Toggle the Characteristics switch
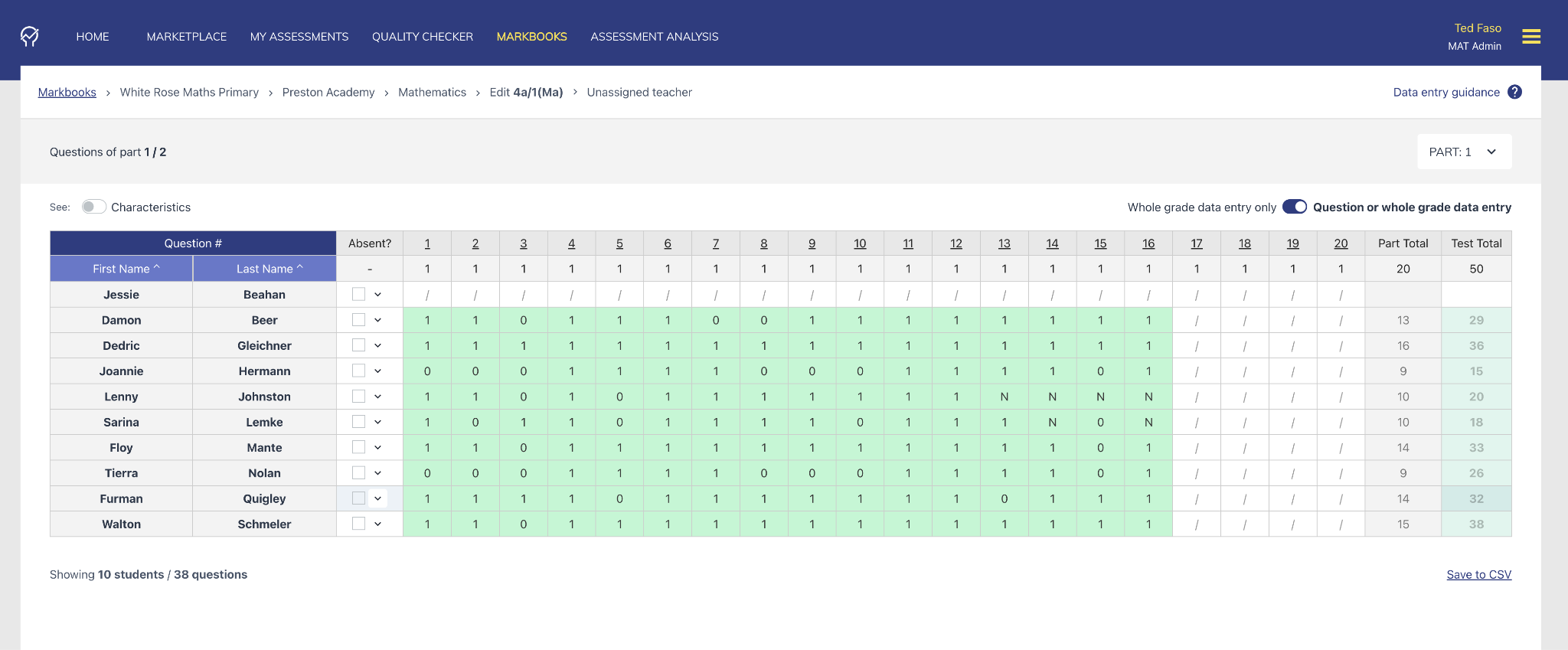This screenshot has width=1568, height=650. (94, 207)
